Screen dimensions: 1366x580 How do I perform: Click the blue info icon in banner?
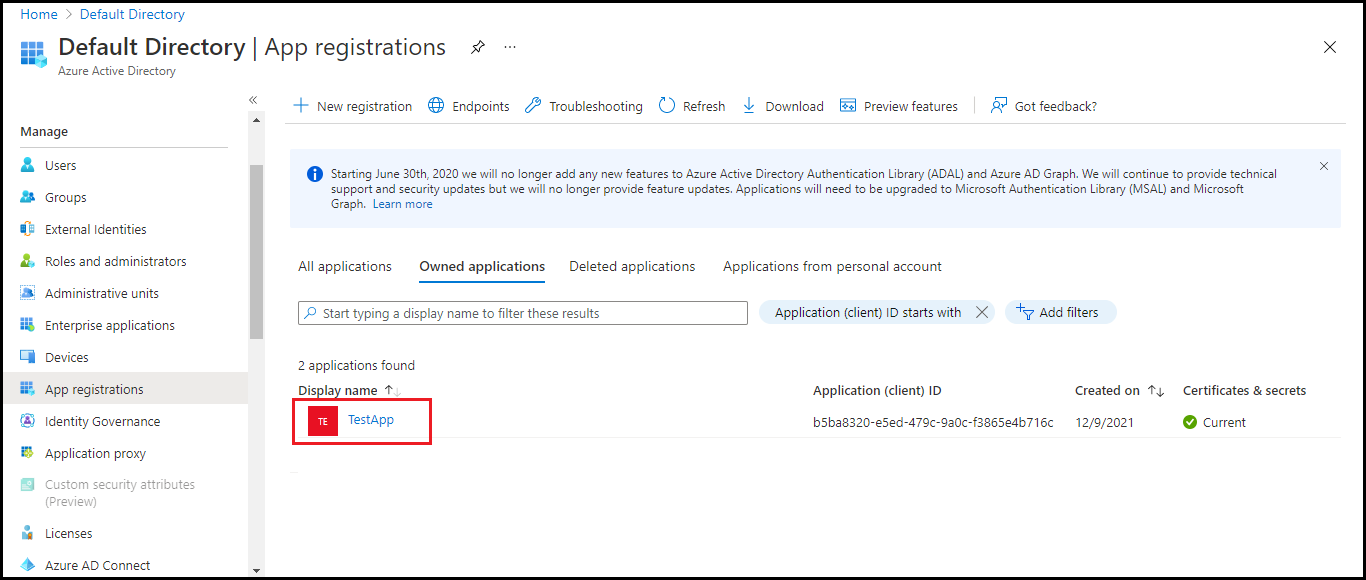tap(315, 174)
